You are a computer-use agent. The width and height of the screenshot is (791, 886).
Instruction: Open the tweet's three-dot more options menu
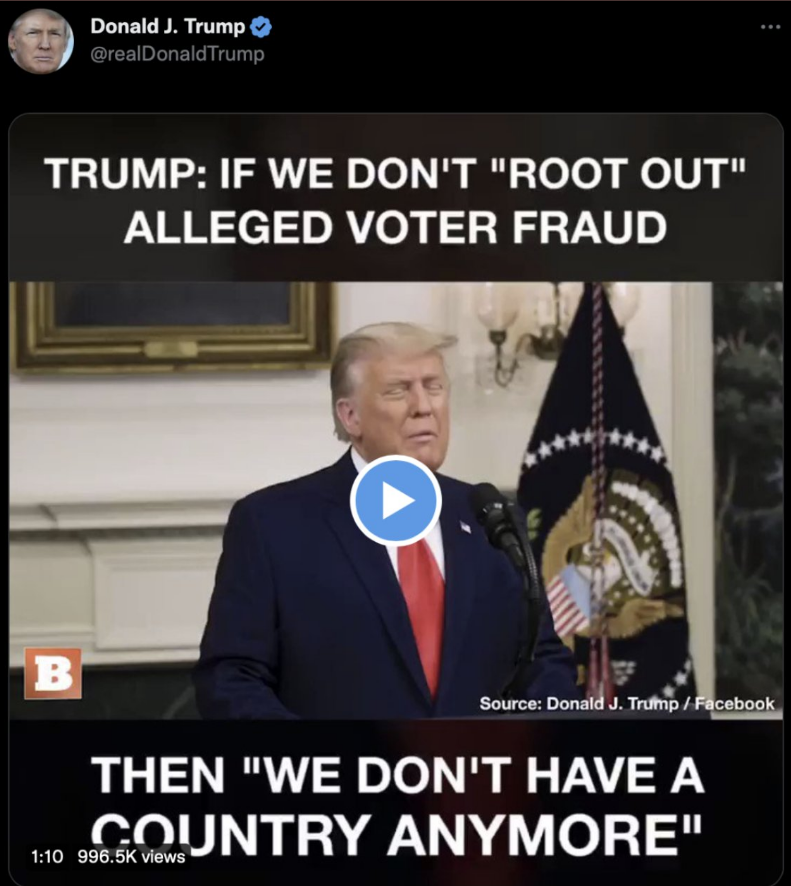point(770,27)
